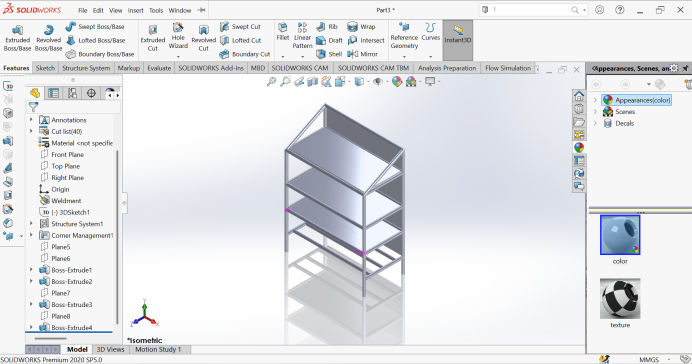Open the MMGS unit system selector
The width and height of the screenshot is (692, 364).
(649, 360)
